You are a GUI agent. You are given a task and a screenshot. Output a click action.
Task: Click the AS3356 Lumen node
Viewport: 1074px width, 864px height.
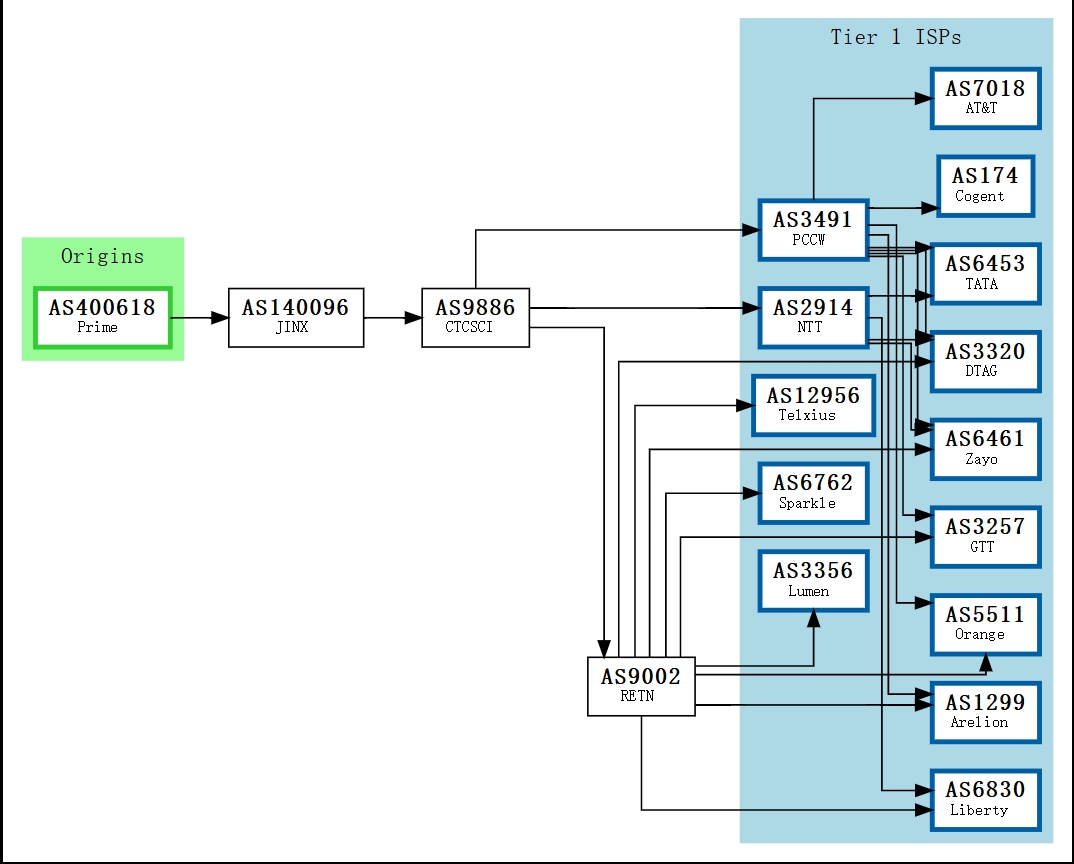coord(814,581)
